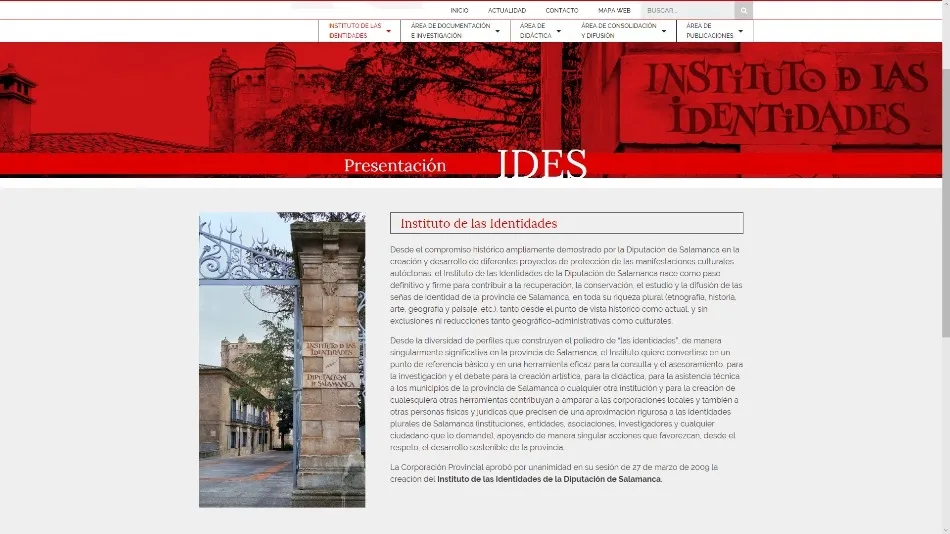Click the Buscar search input field
The height and width of the screenshot is (534, 950).
point(688,10)
